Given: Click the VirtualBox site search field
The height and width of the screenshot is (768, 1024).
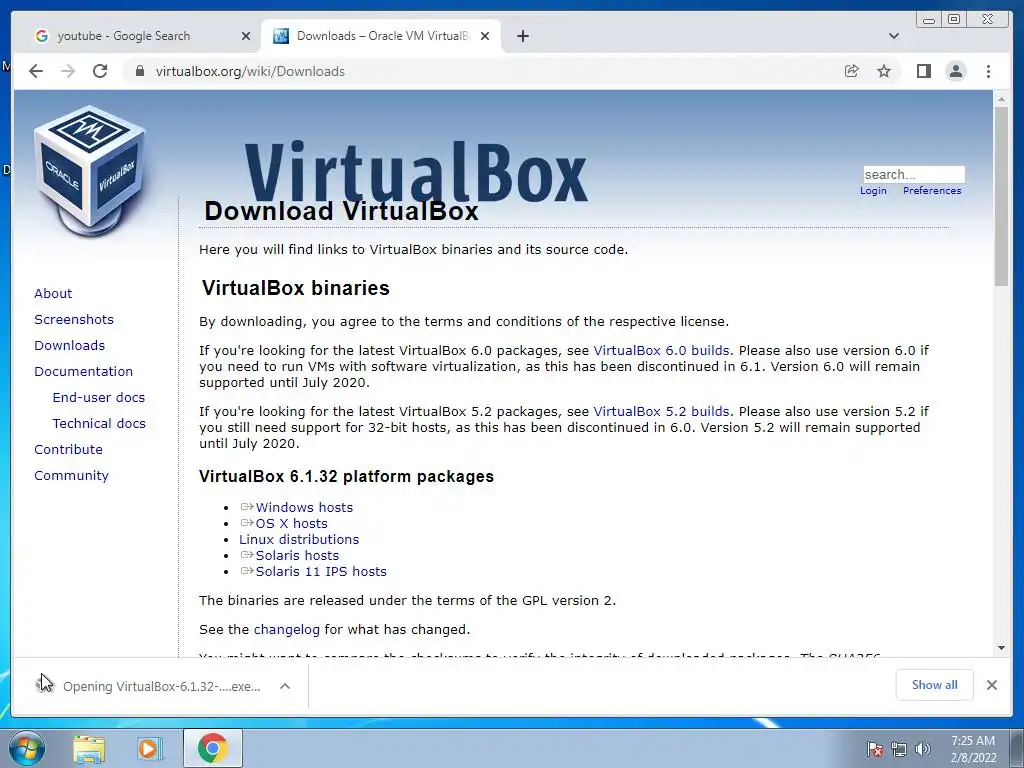Looking at the screenshot, I should 914,174.
